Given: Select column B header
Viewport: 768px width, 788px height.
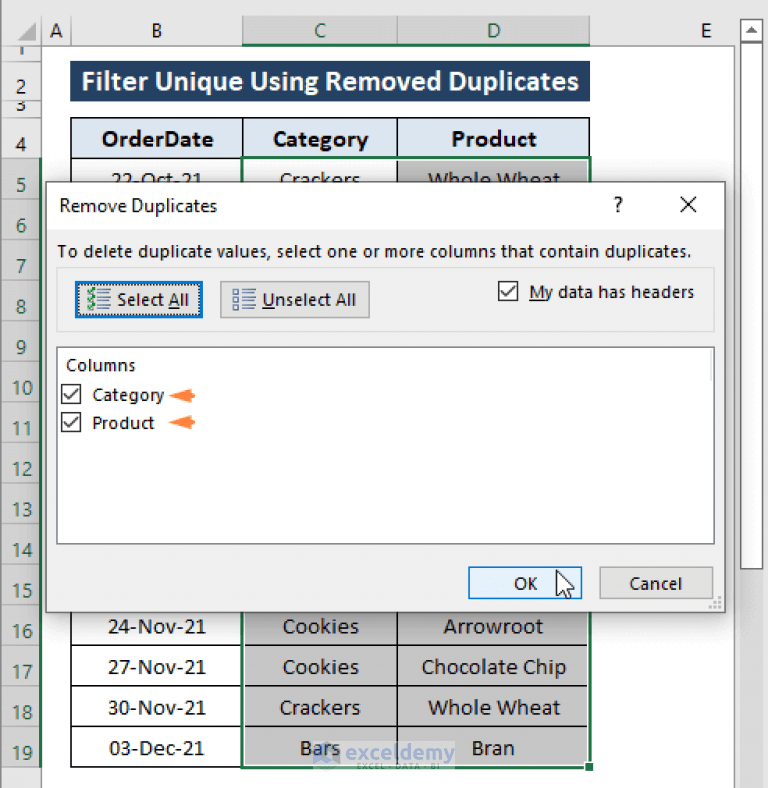Looking at the screenshot, I should [157, 31].
